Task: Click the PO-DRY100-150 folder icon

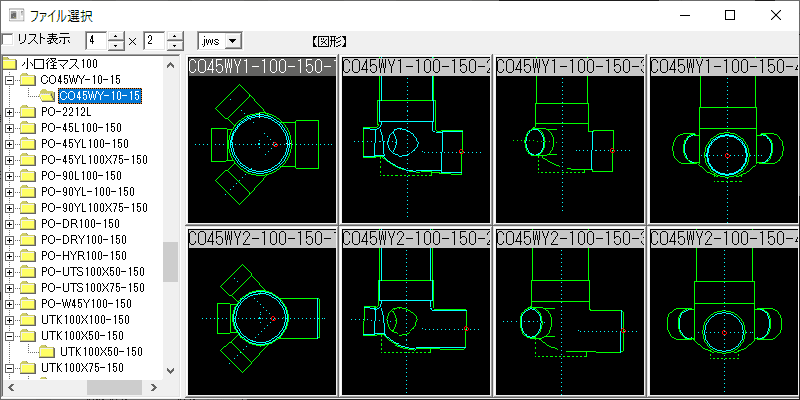Action: tap(28, 240)
